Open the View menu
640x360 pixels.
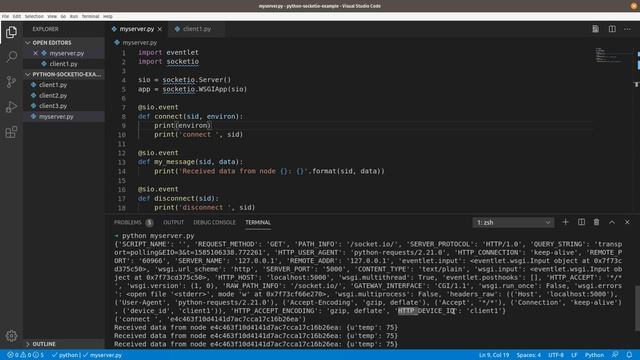[x=52, y=16]
